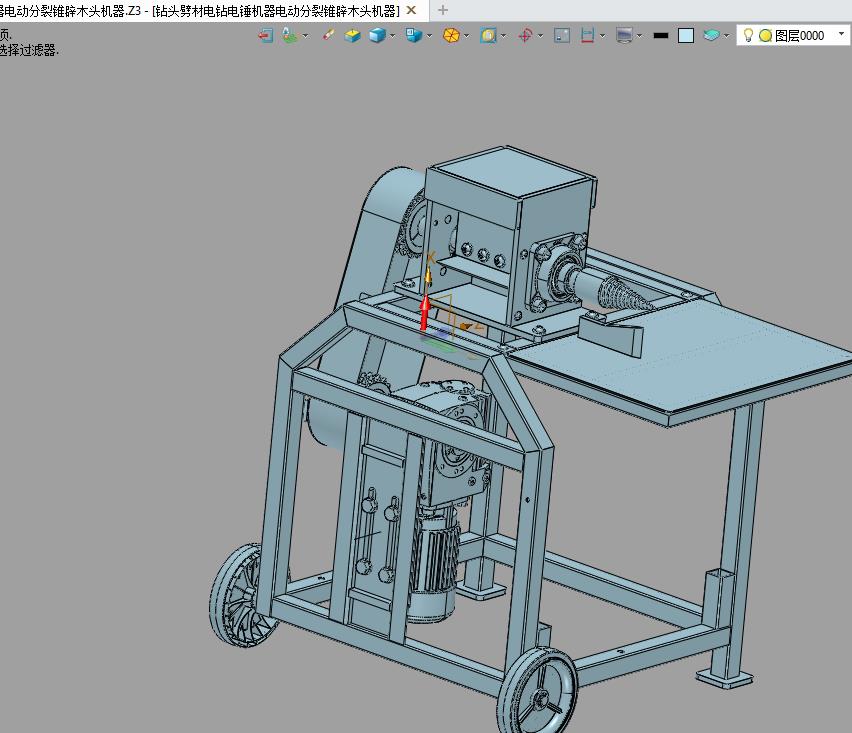
Task: Expand dropdown beside yellow framed icon
Action: coord(503,36)
